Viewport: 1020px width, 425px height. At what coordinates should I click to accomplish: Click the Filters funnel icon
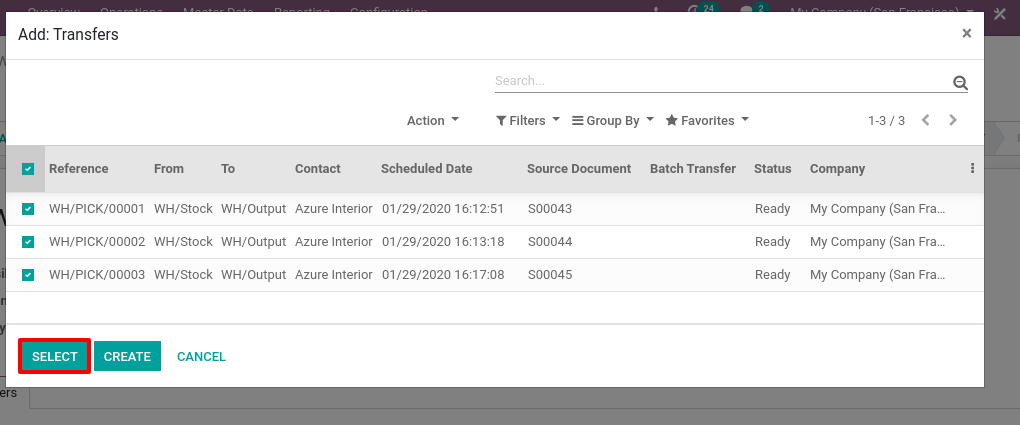(x=501, y=121)
